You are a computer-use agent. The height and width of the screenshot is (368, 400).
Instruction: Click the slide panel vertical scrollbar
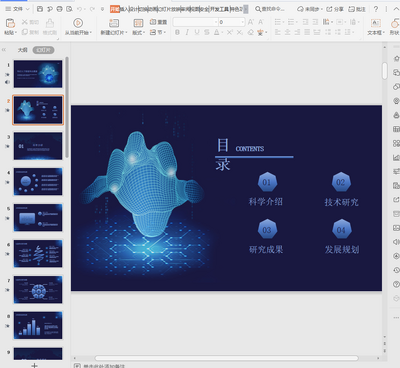(67, 107)
